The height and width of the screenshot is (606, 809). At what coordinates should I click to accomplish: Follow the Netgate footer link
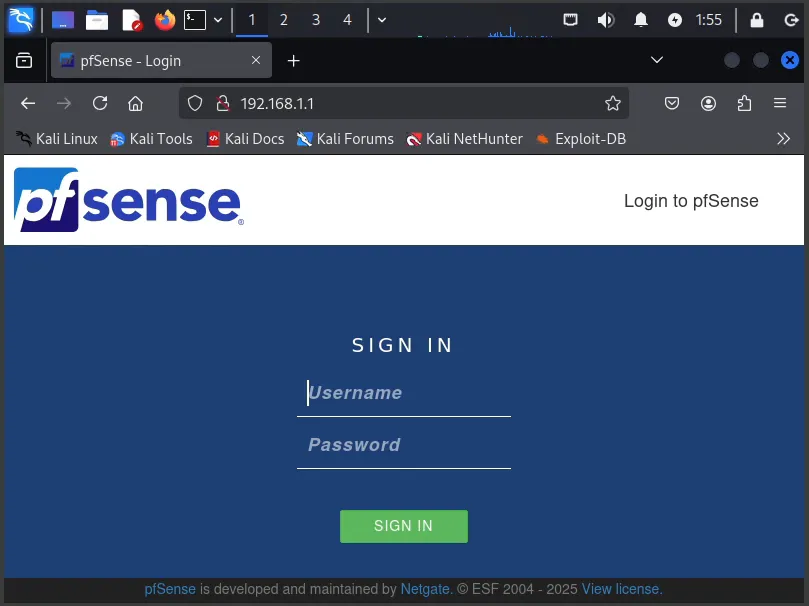pos(426,589)
